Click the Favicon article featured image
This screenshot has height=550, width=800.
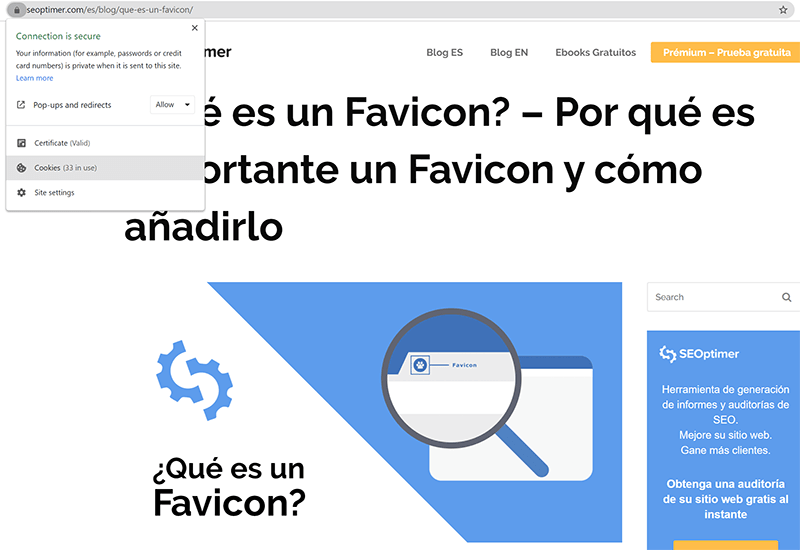pos(373,412)
